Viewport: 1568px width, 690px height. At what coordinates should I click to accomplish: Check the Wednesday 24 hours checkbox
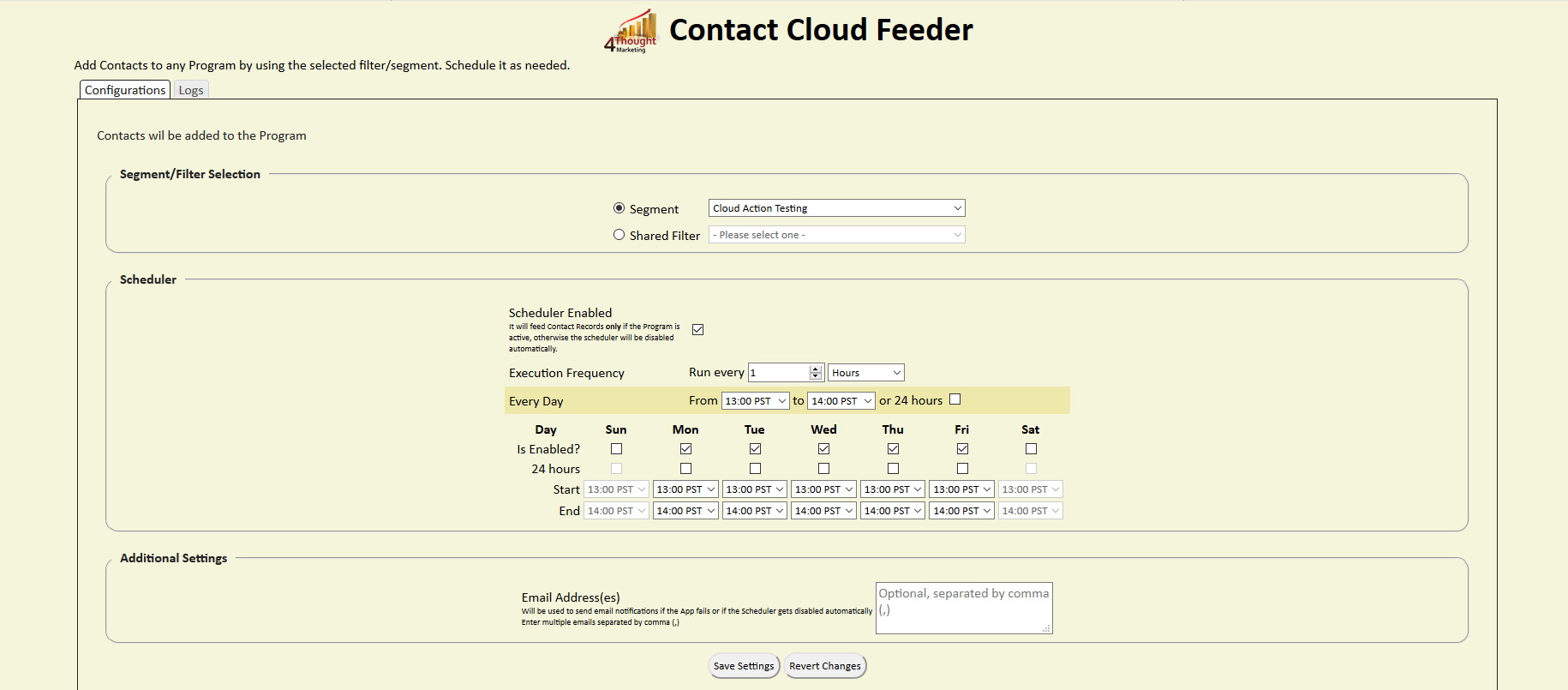click(x=823, y=469)
